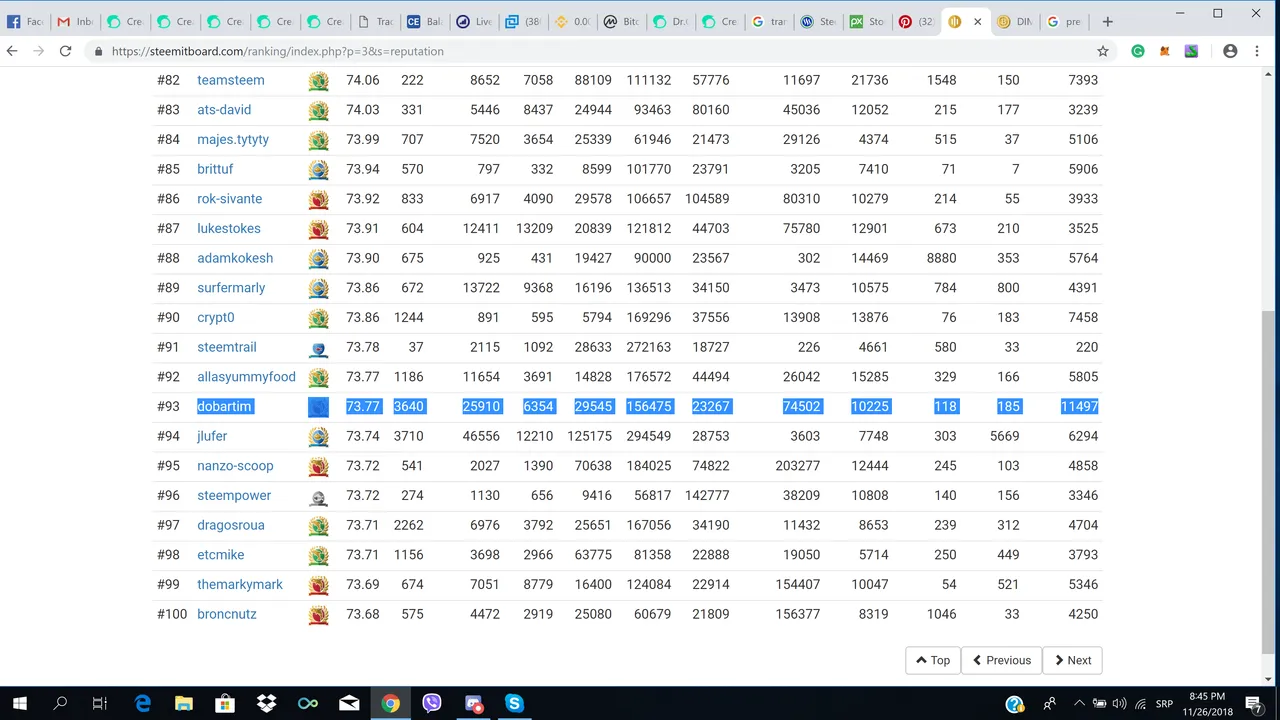Open MetaMask fox extension icon
This screenshot has width=1280, height=720.
coord(1164,51)
